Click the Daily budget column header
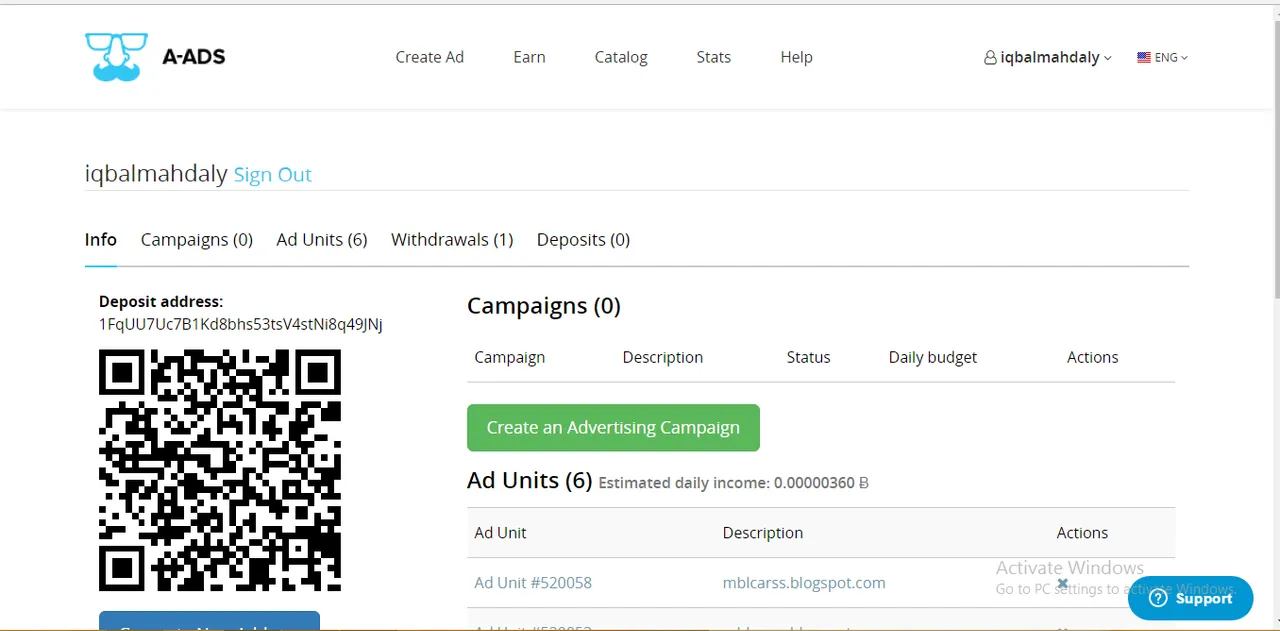The image size is (1280, 631). (933, 357)
